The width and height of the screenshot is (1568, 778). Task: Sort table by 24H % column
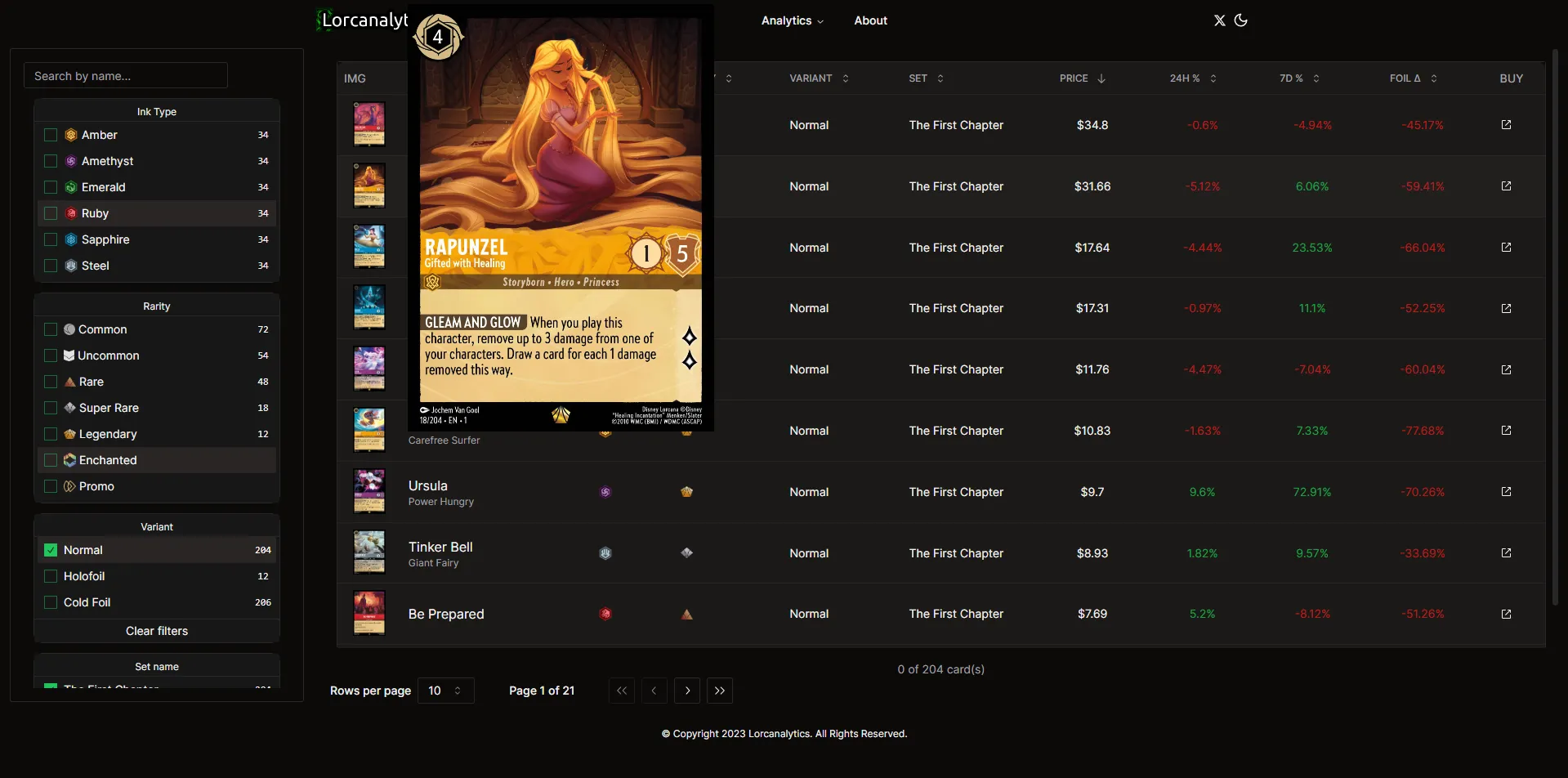point(1193,78)
